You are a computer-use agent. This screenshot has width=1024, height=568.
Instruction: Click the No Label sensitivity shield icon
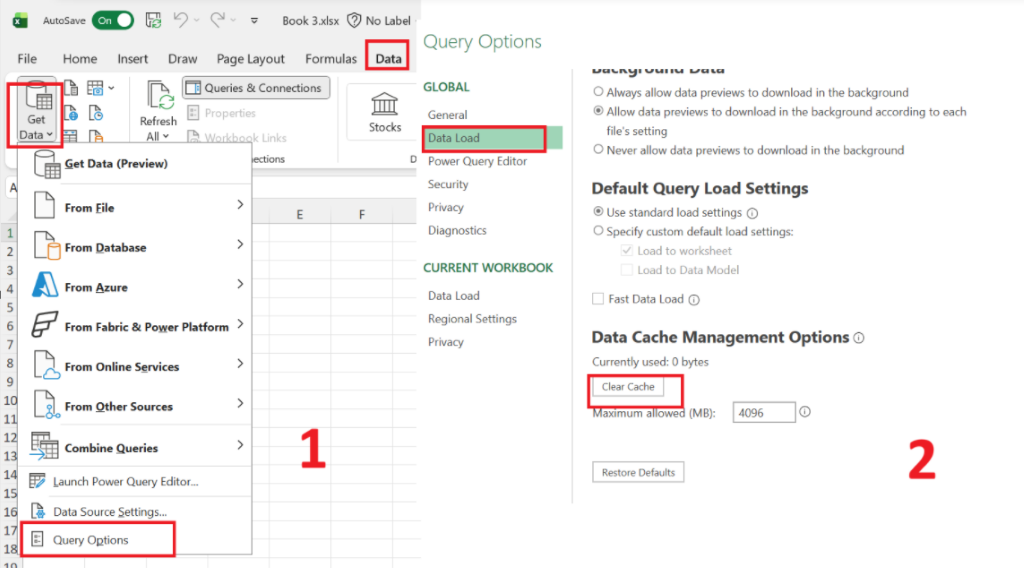tap(354, 20)
